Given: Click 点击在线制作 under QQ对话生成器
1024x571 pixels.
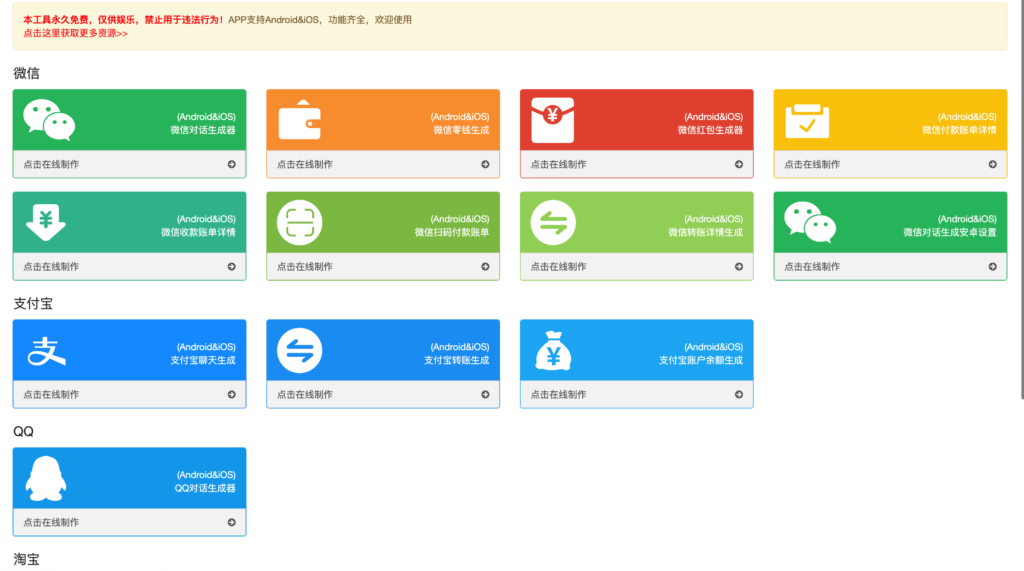Looking at the screenshot, I should [x=51, y=523].
